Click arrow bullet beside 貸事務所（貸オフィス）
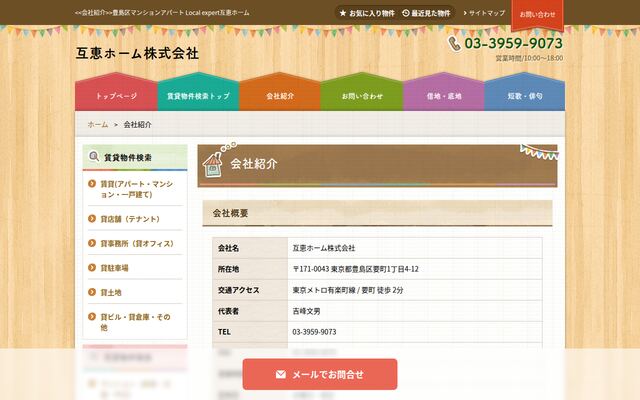 point(92,243)
